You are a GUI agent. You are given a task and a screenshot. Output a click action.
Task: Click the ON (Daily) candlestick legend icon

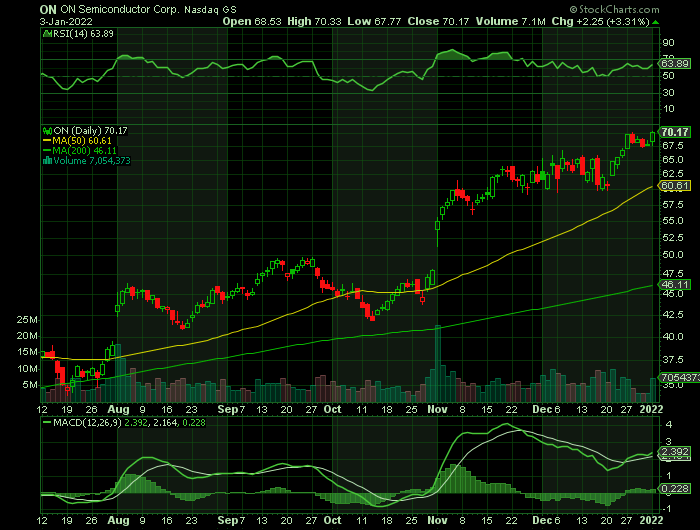tap(44, 130)
